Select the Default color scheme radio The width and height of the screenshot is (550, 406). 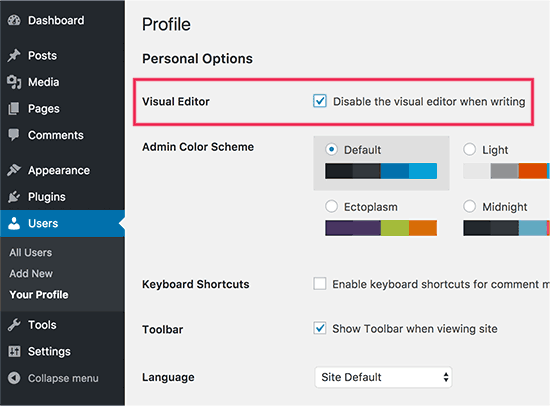[331, 149]
